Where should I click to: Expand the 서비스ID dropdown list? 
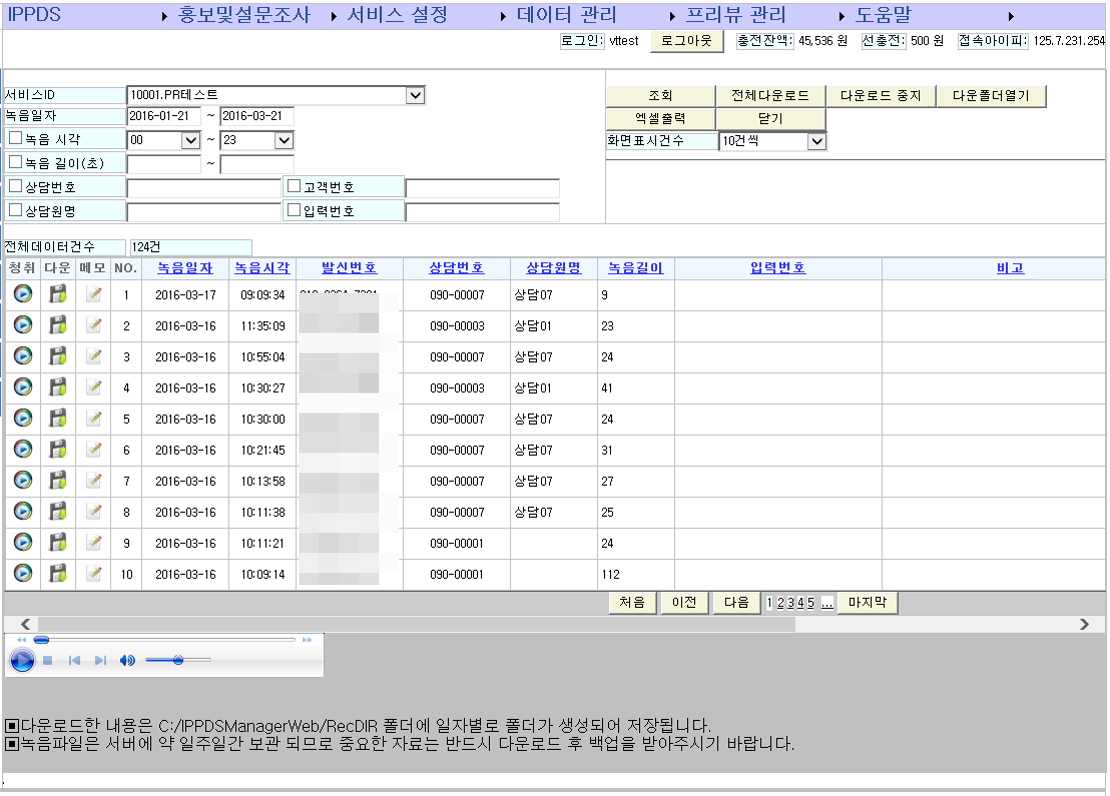(x=416, y=95)
